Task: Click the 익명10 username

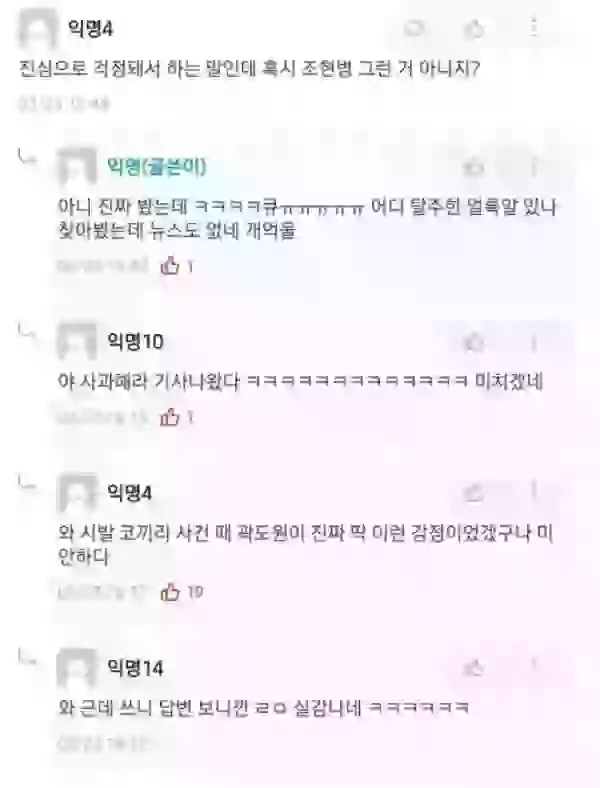Action: point(135,342)
